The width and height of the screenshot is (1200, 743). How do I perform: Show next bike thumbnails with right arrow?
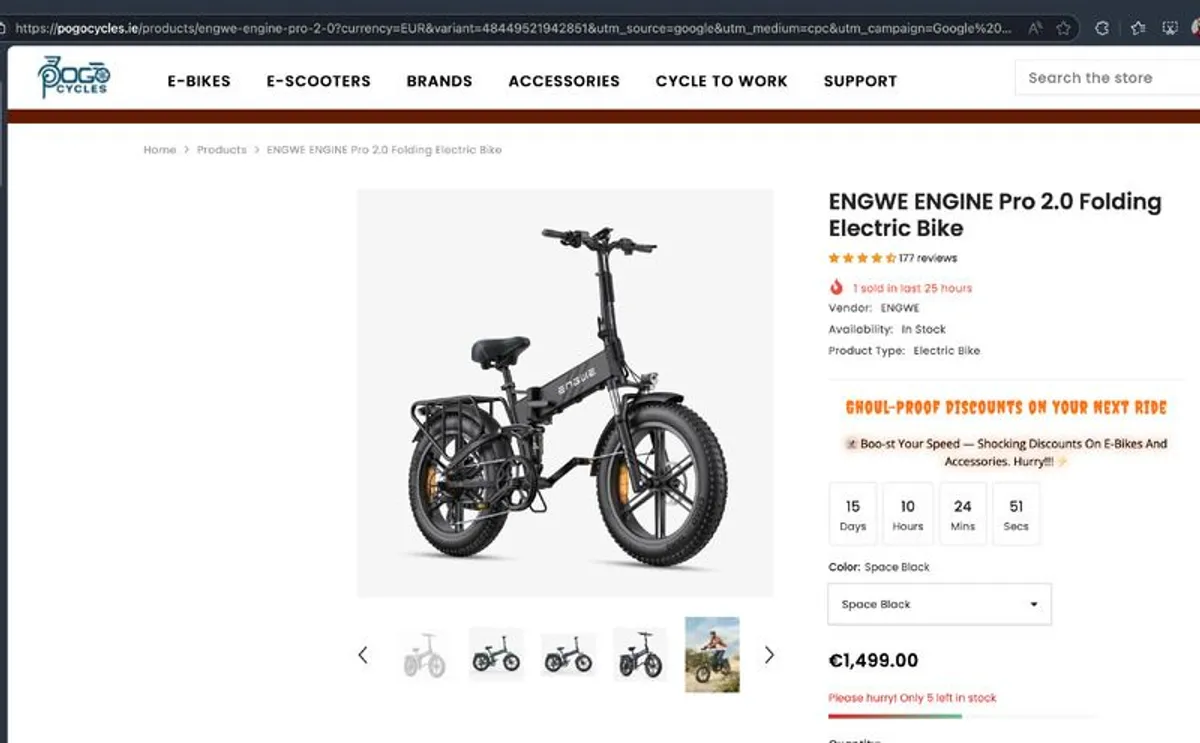pyautogui.click(x=769, y=655)
